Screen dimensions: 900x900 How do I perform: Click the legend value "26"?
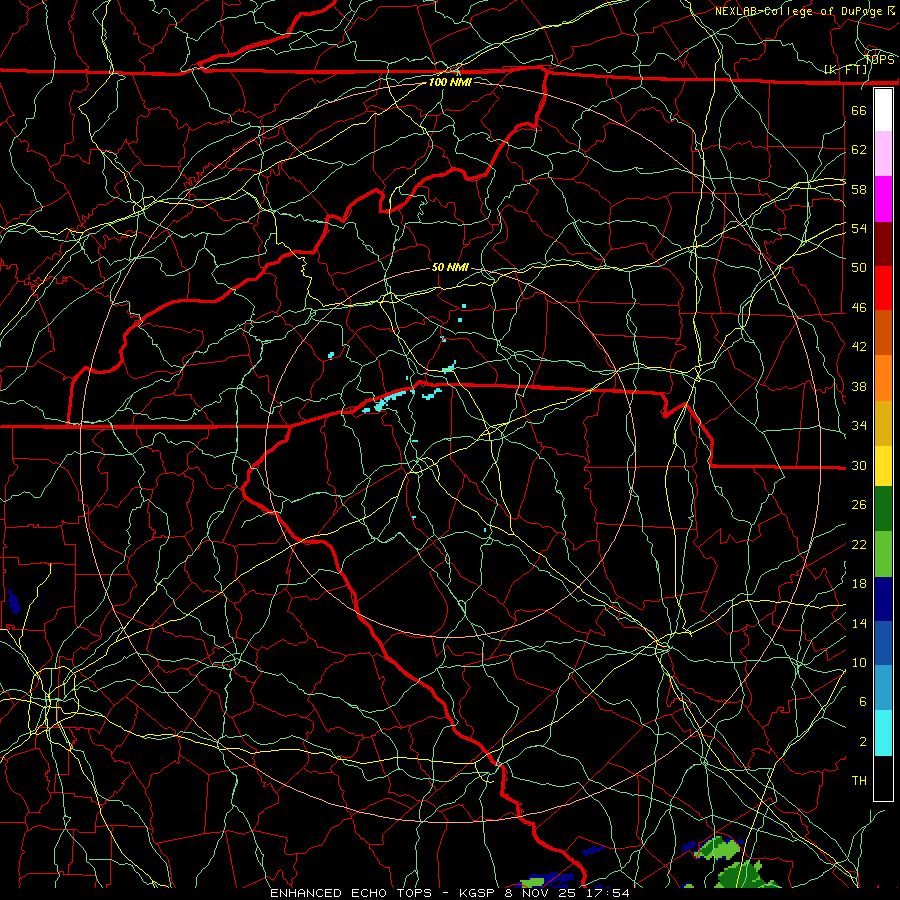tap(859, 505)
